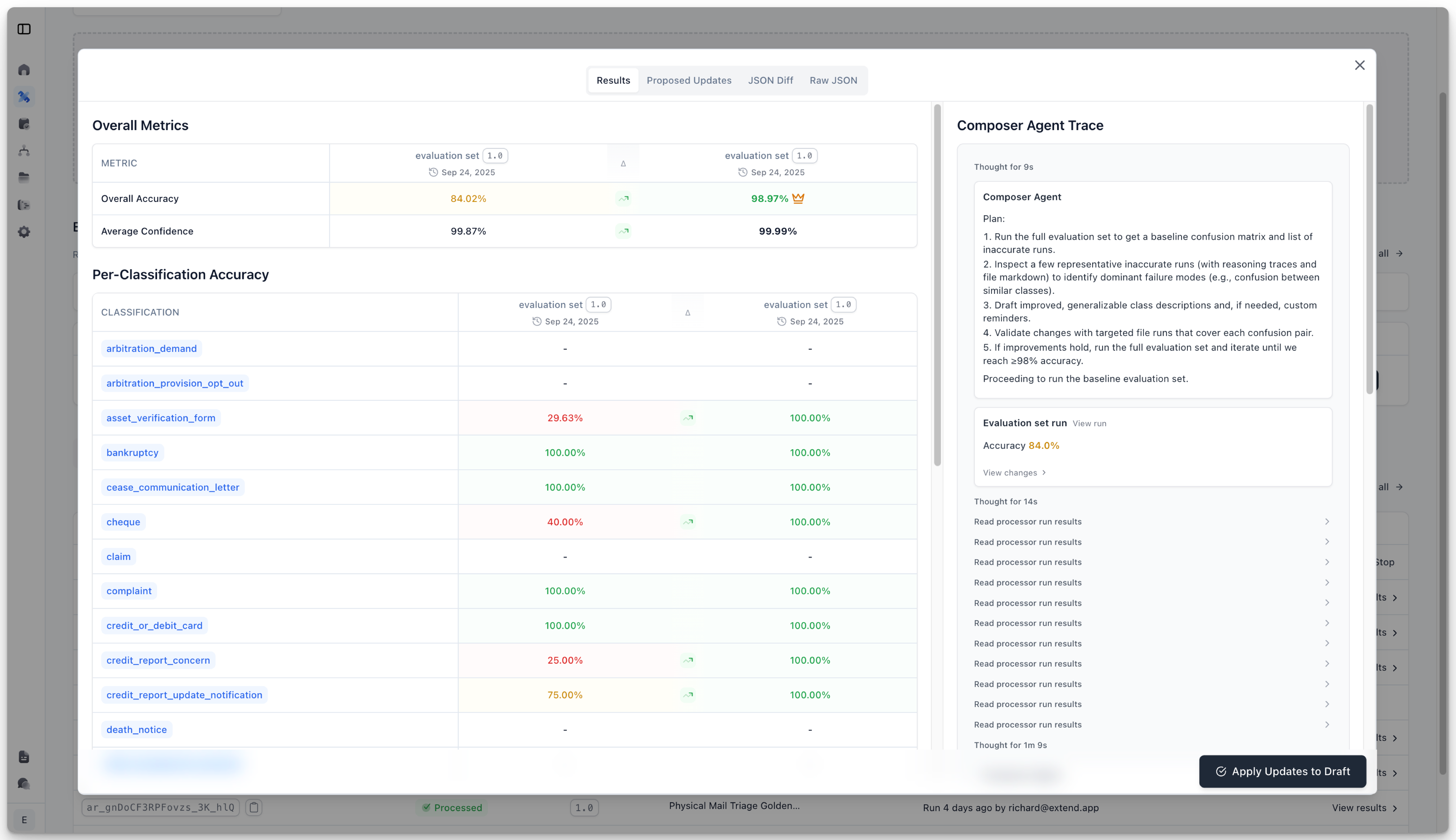Open the logs panel icon in sidebar
This screenshot has width=1456, height=840.
tap(24, 205)
